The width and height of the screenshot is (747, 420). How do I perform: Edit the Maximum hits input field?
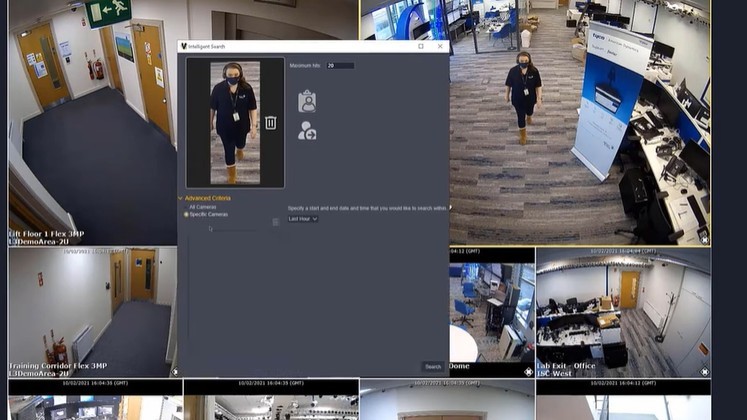[x=340, y=66]
